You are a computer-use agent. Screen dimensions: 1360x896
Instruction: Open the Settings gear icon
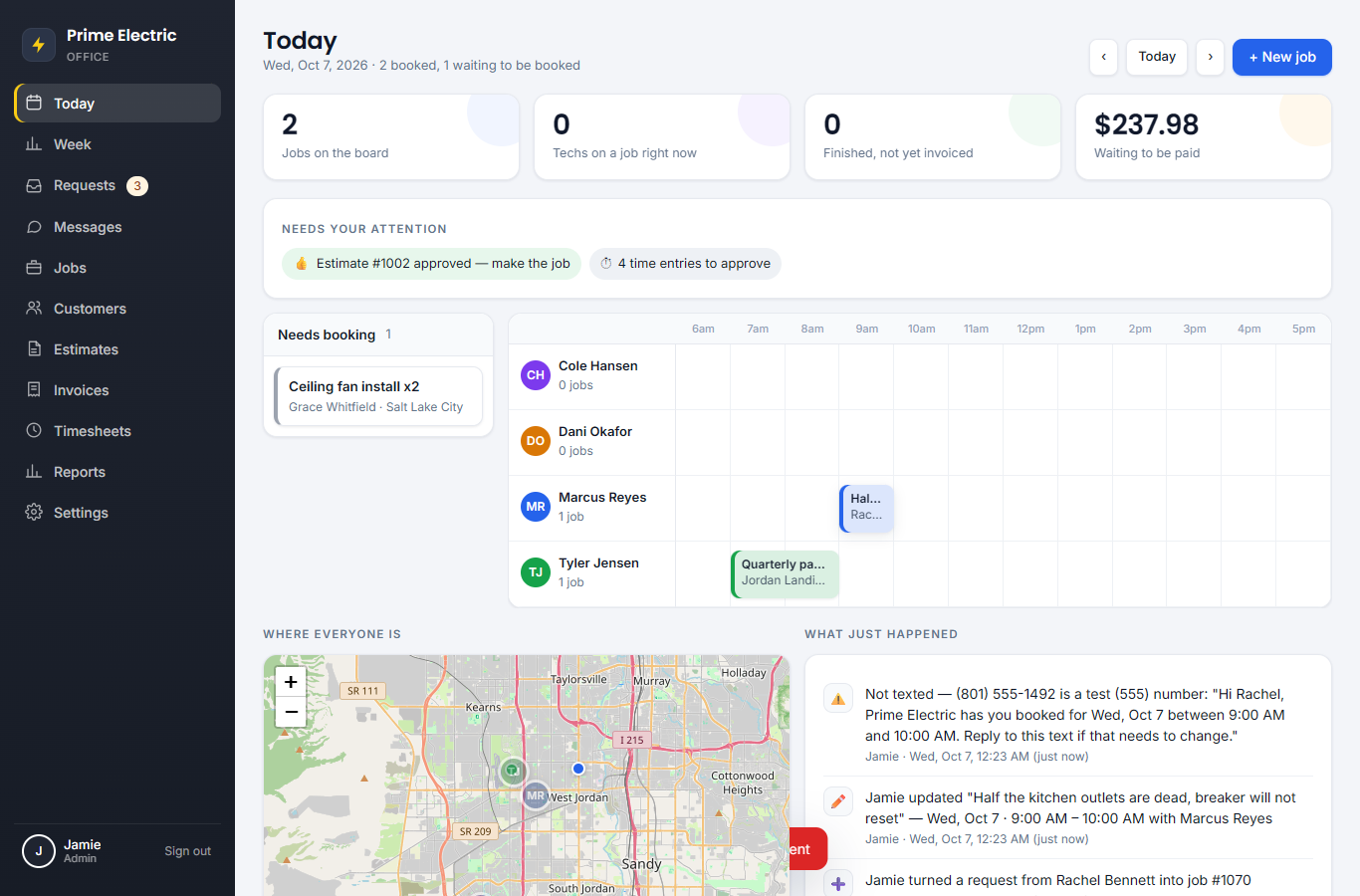coord(34,513)
